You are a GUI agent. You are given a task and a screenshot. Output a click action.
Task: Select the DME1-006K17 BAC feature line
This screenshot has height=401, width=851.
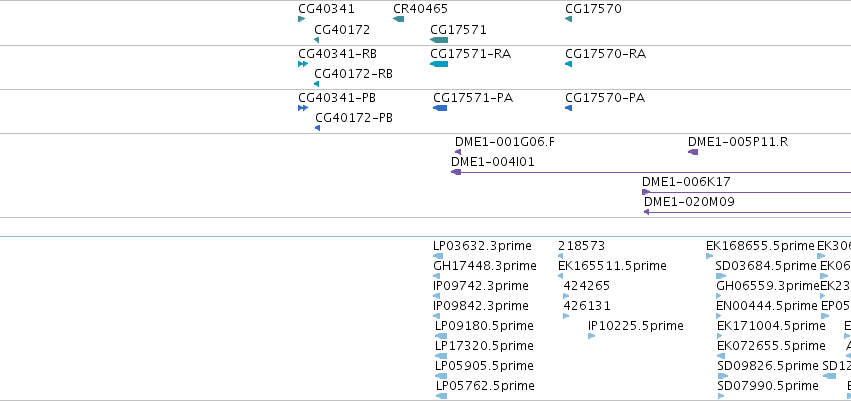tap(746, 192)
